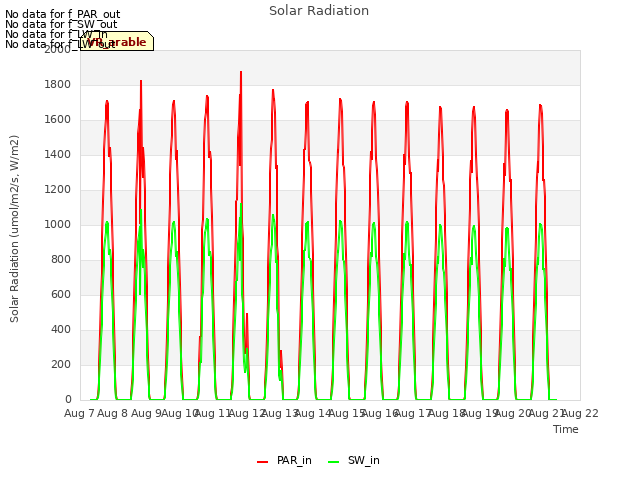Image resolution: width=640 pixels, height=480 pixels.
Task: Click the 600 y-axis tick label
Action: coord(61,294)
